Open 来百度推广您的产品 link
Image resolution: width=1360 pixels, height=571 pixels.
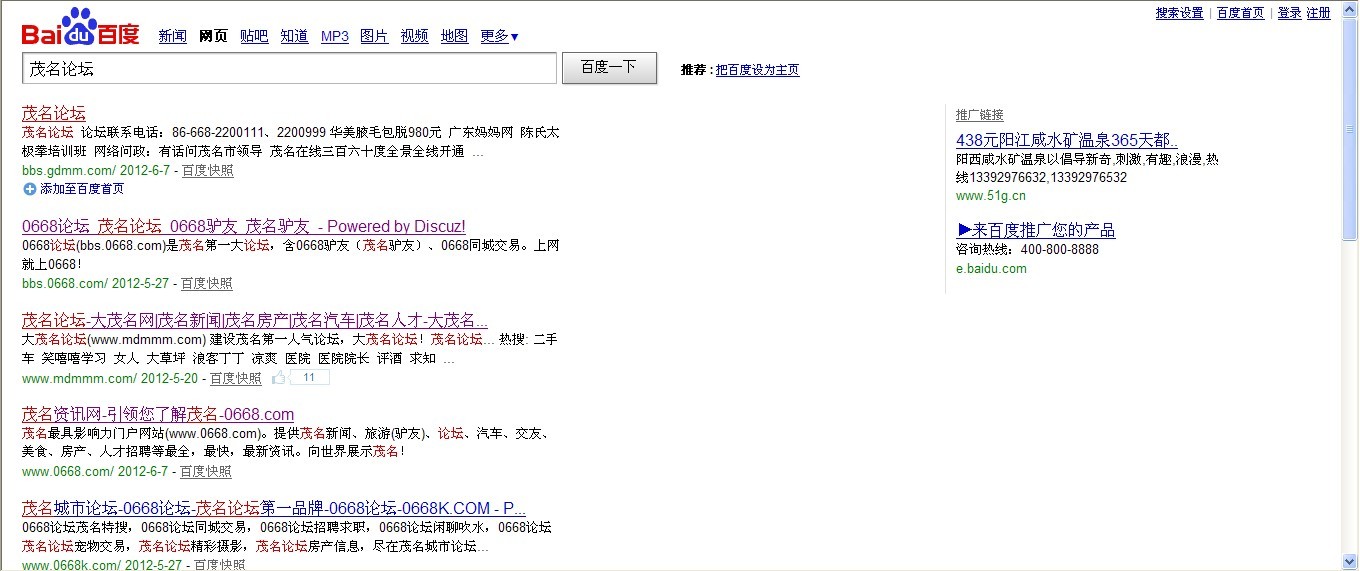click(x=1036, y=230)
